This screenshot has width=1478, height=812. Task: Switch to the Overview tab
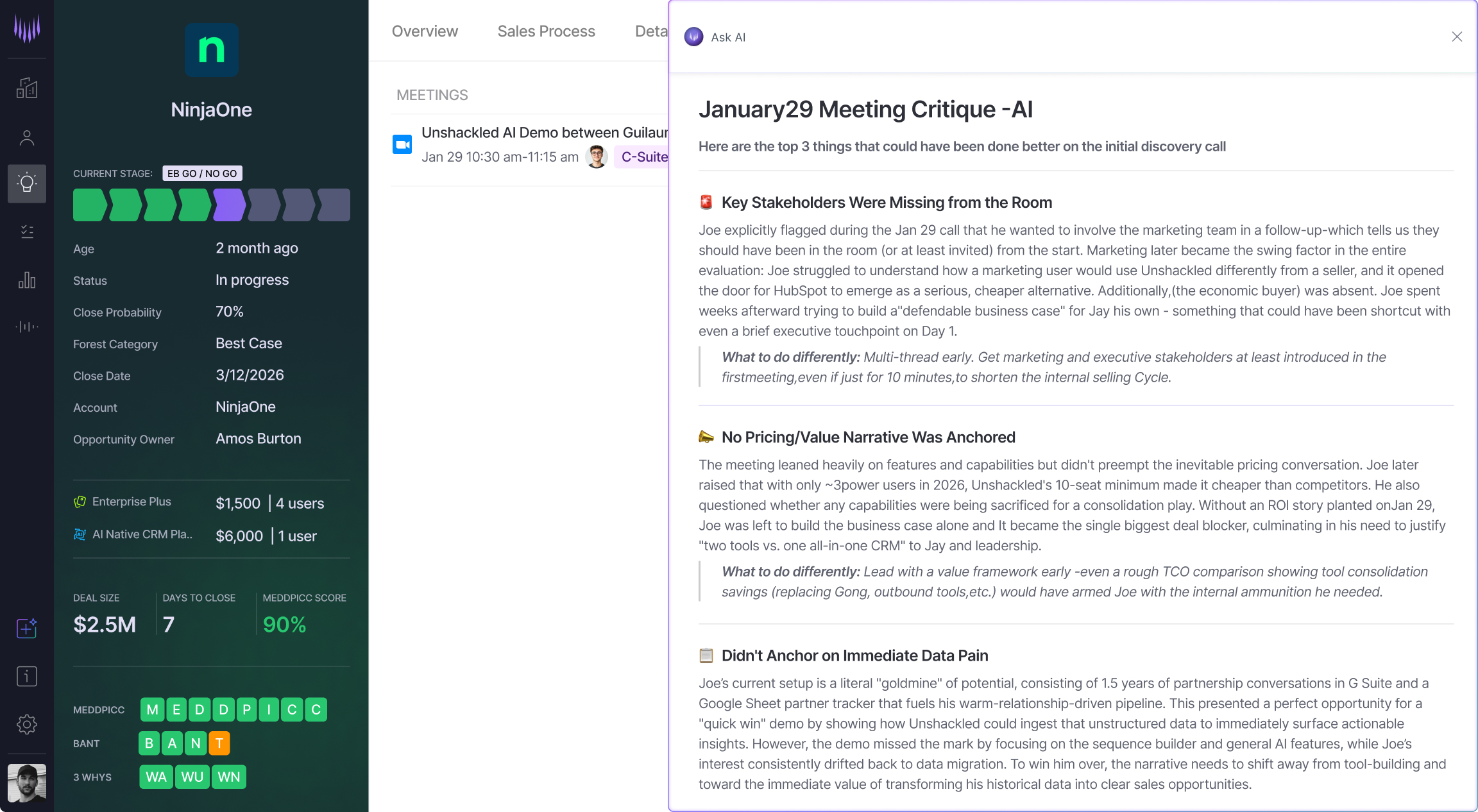(425, 31)
